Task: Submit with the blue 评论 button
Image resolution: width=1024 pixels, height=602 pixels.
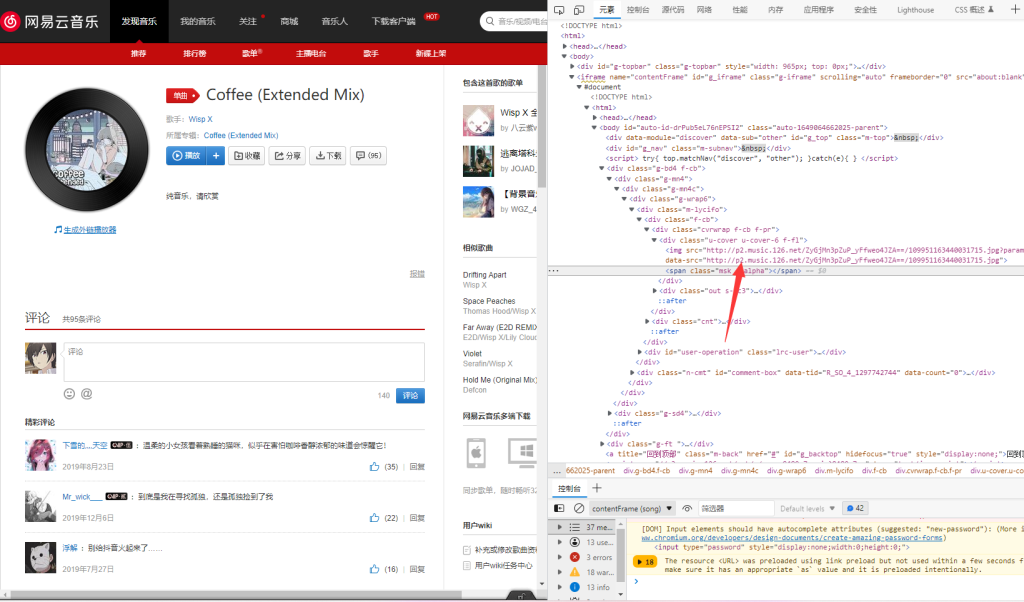Action: click(410, 396)
